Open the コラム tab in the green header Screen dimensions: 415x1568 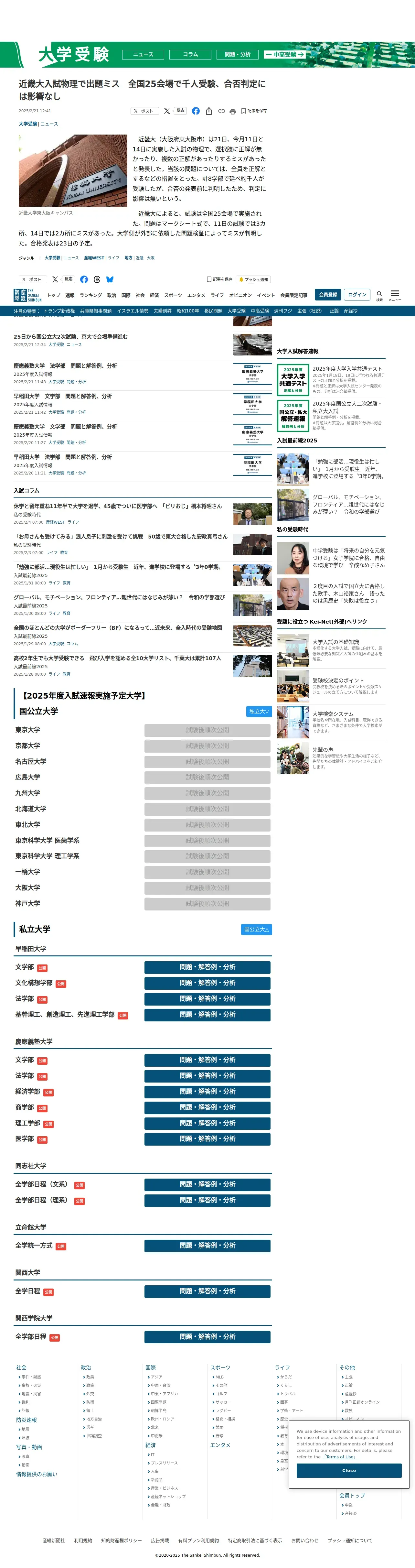coord(190,55)
